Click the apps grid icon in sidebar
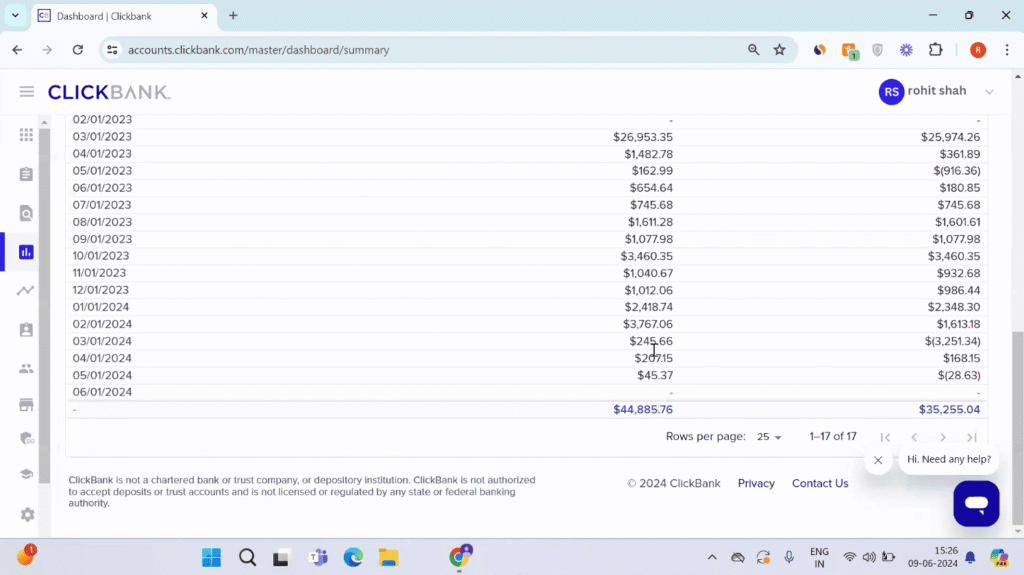The image size is (1024, 575). pyautogui.click(x=26, y=135)
